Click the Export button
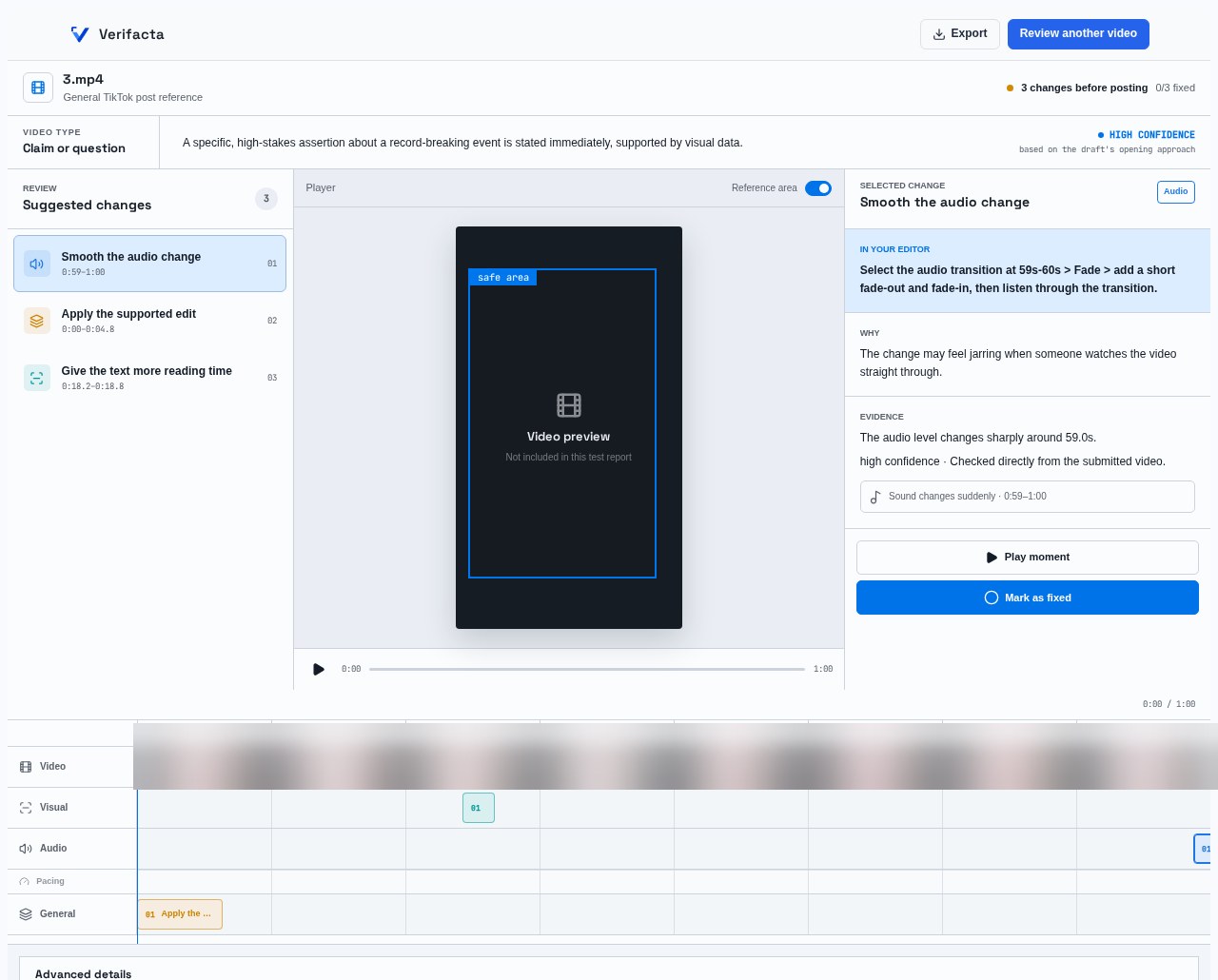 pyautogui.click(x=960, y=34)
